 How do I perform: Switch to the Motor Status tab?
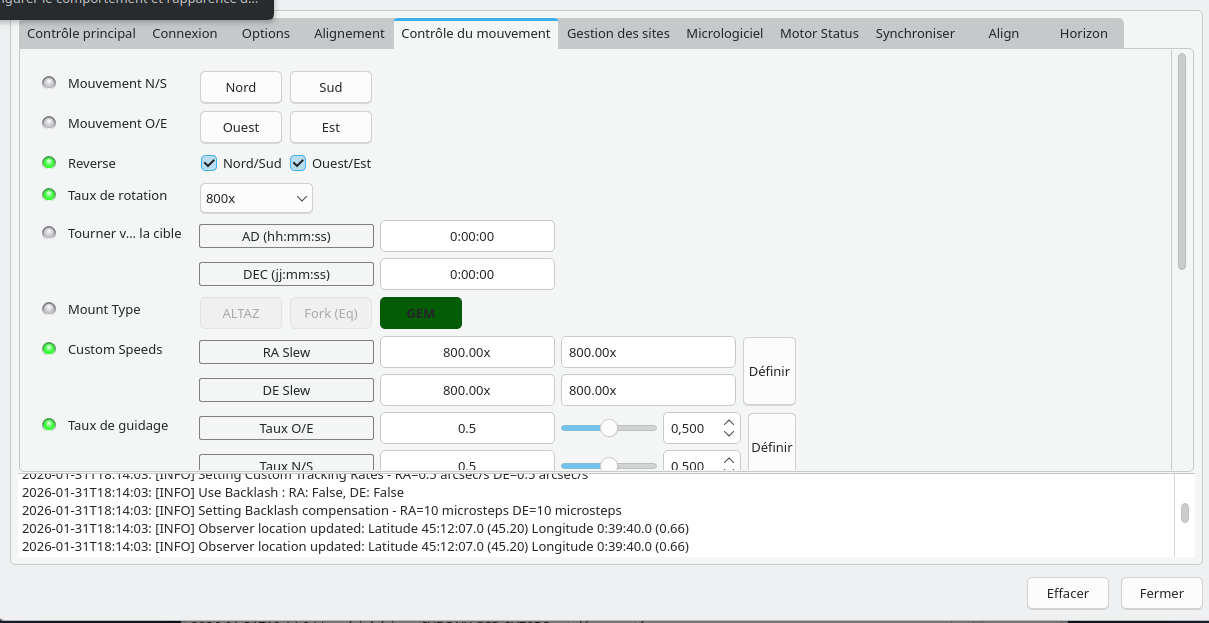pyautogui.click(x=819, y=33)
